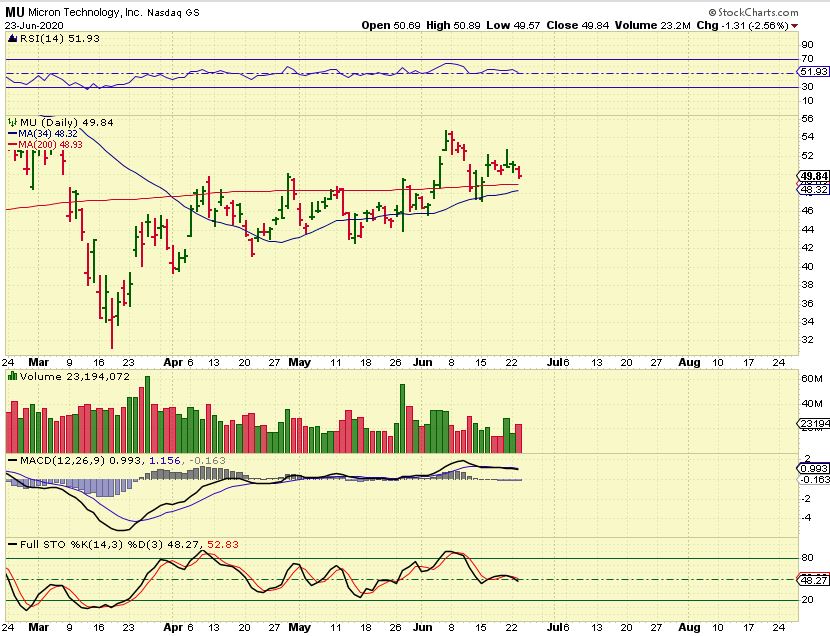Viewport: 830px width, 636px height.
Task: Click the 'Aug' label on the bottom date axis
Action: [x=689, y=628]
